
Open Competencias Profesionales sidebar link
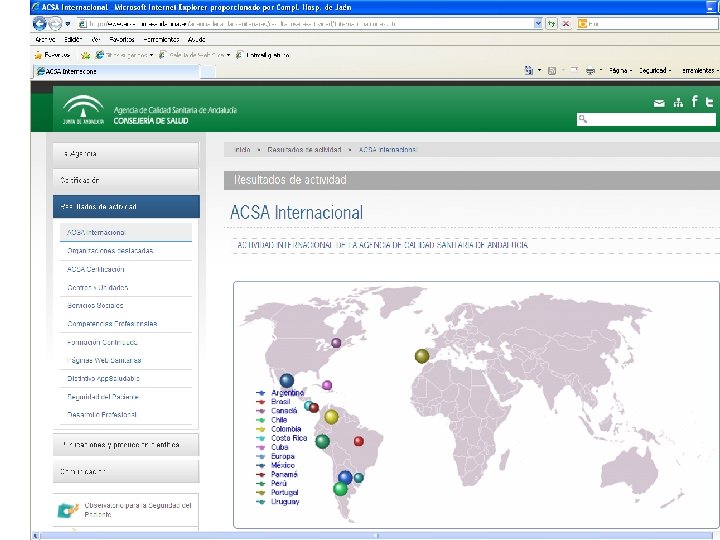tap(112, 324)
